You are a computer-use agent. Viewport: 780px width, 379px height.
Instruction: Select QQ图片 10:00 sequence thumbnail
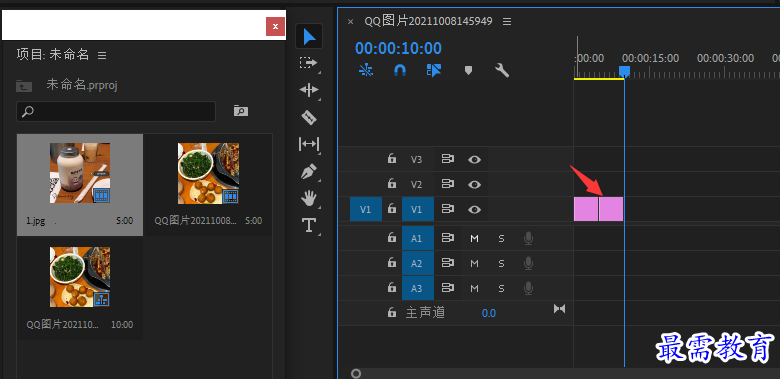pos(80,277)
